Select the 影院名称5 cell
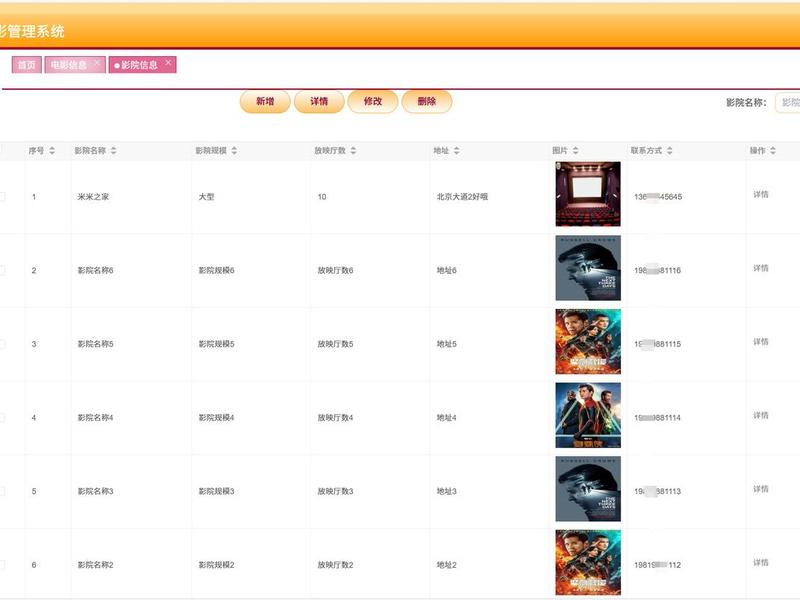Image resolution: width=800 pixels, height=600 pixels. [95, 344]
